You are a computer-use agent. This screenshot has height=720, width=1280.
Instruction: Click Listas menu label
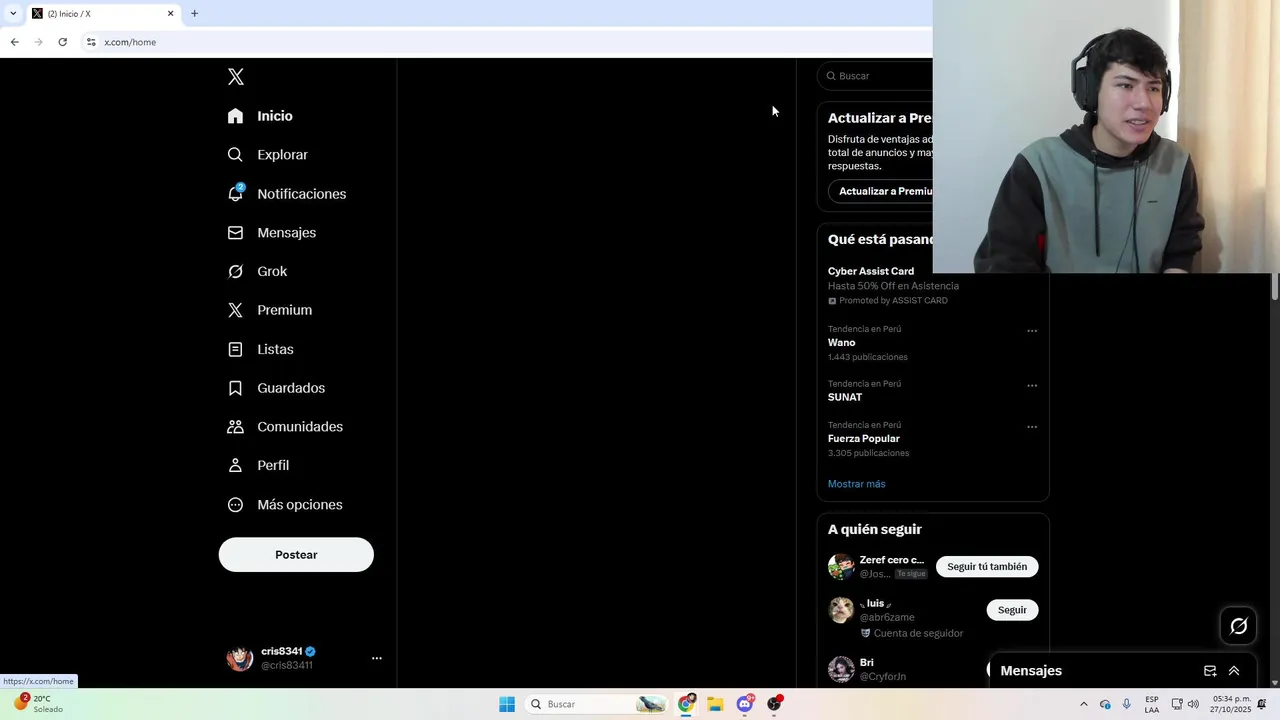point(275,349)
